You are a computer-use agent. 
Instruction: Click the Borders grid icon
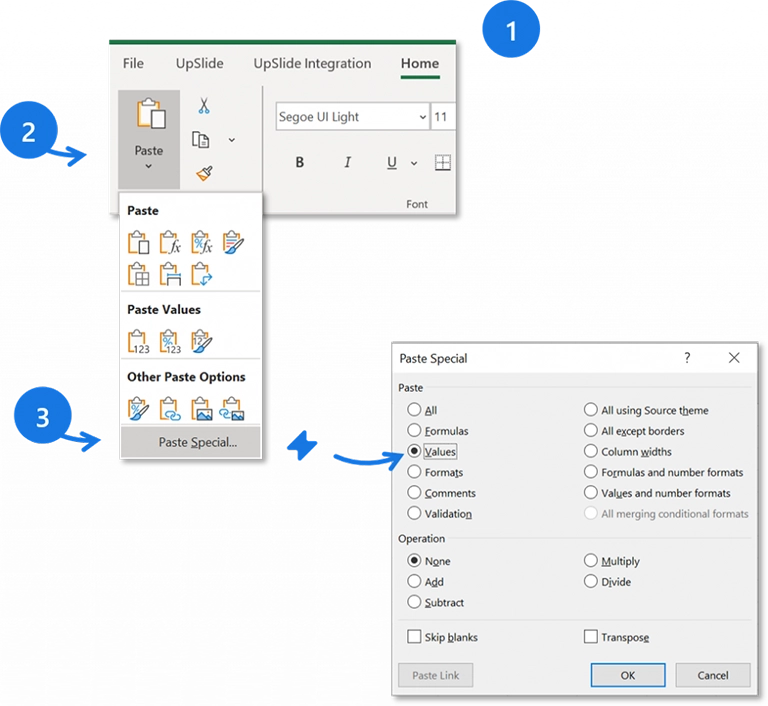click(x=443, y=163)
